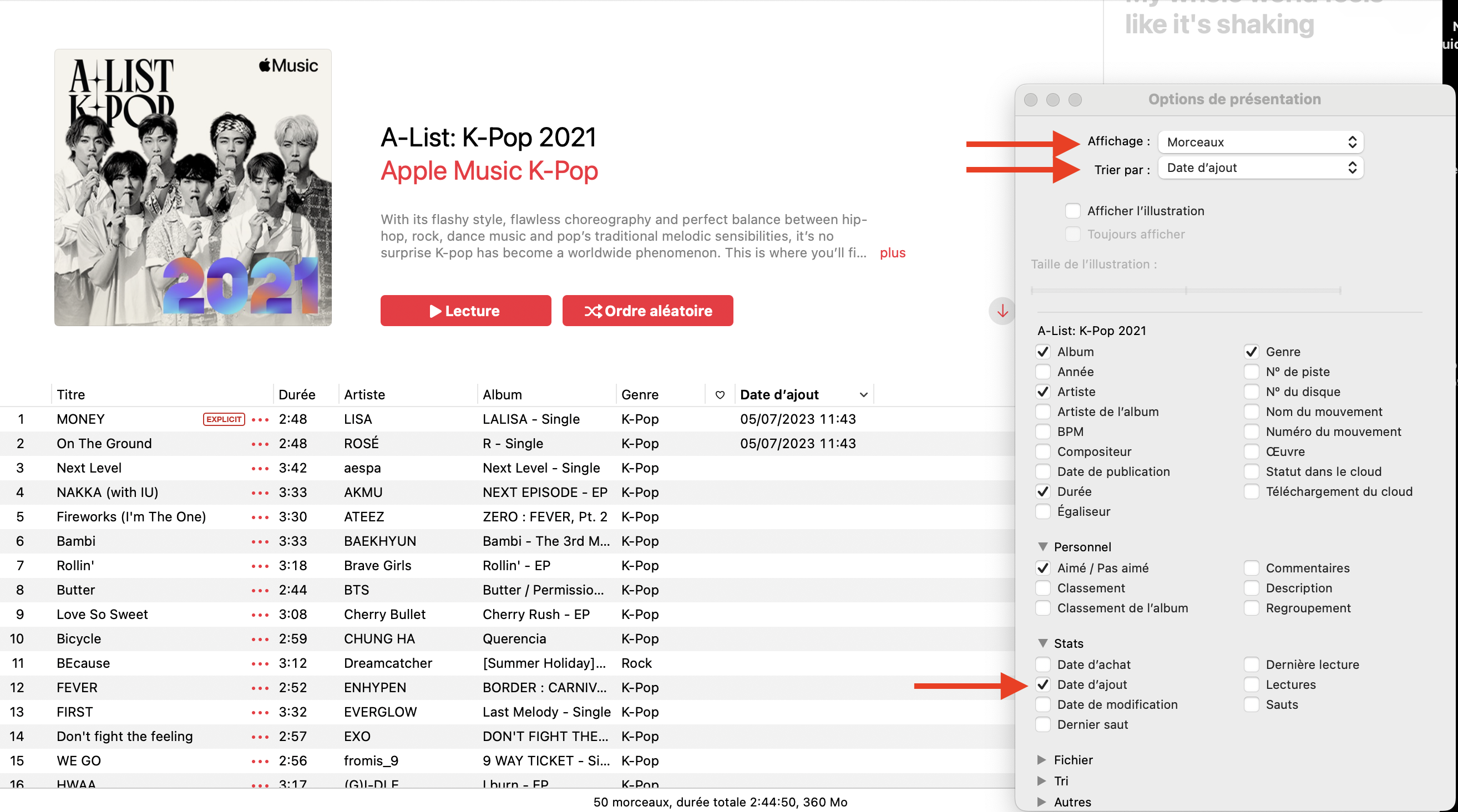Collapse the Stats section

[x=1042, y=643]
